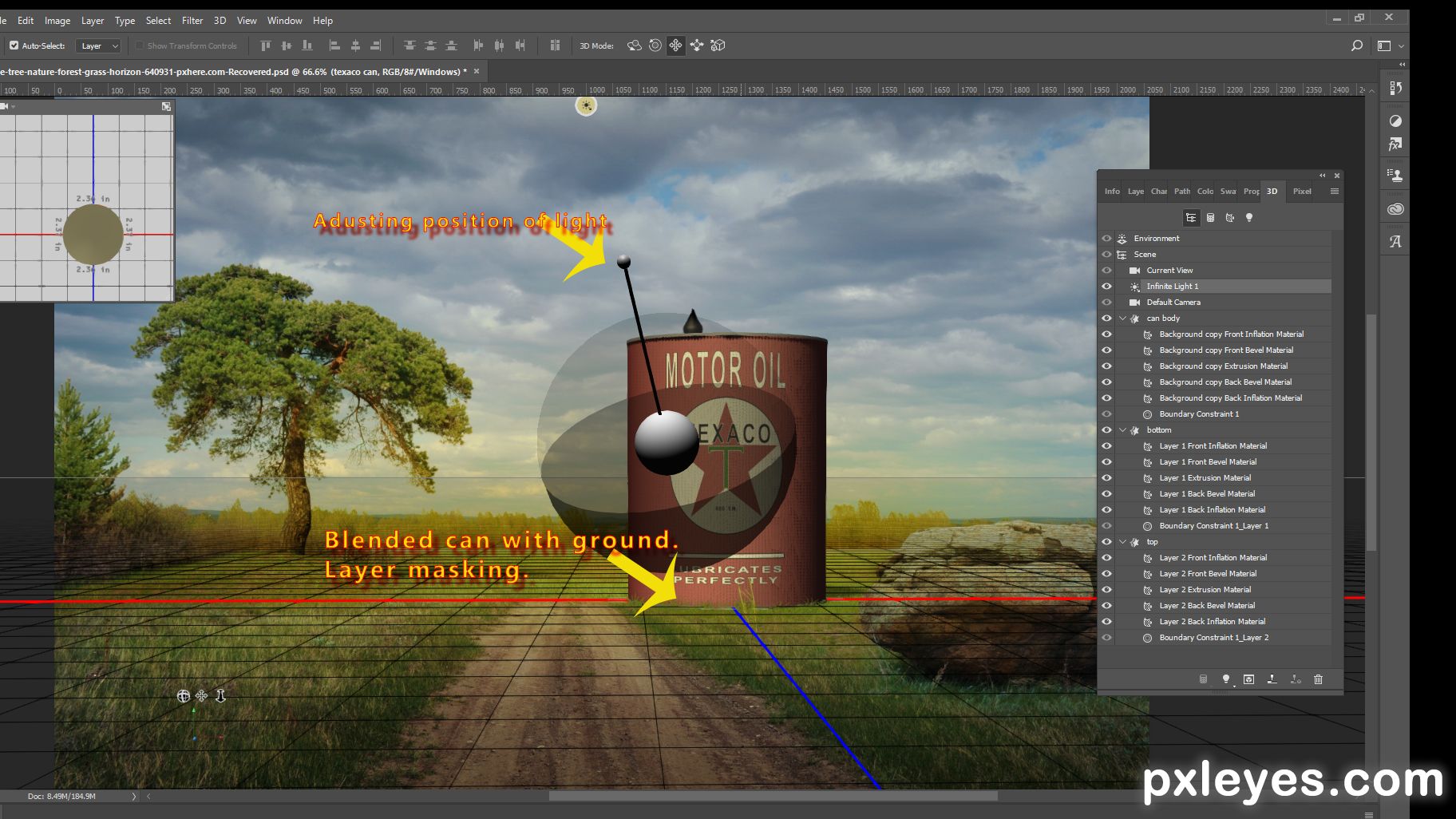The width and height of the screenshot is (1456, 819).
Task: Open the Styles fx panel icon
Action: (1395, 144)
